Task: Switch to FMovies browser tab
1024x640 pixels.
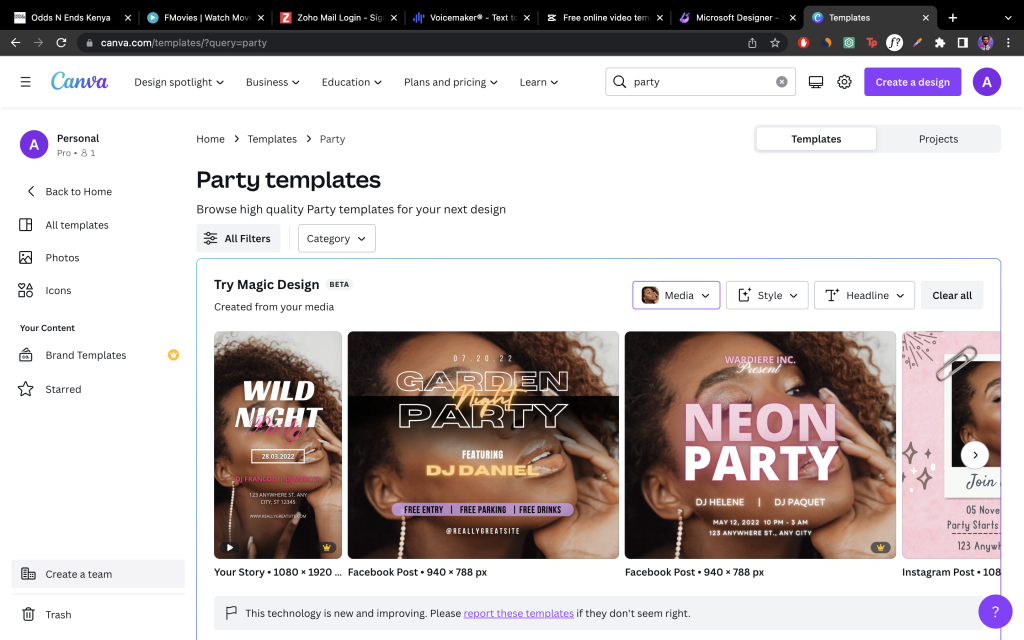Action: pos(206,18)
